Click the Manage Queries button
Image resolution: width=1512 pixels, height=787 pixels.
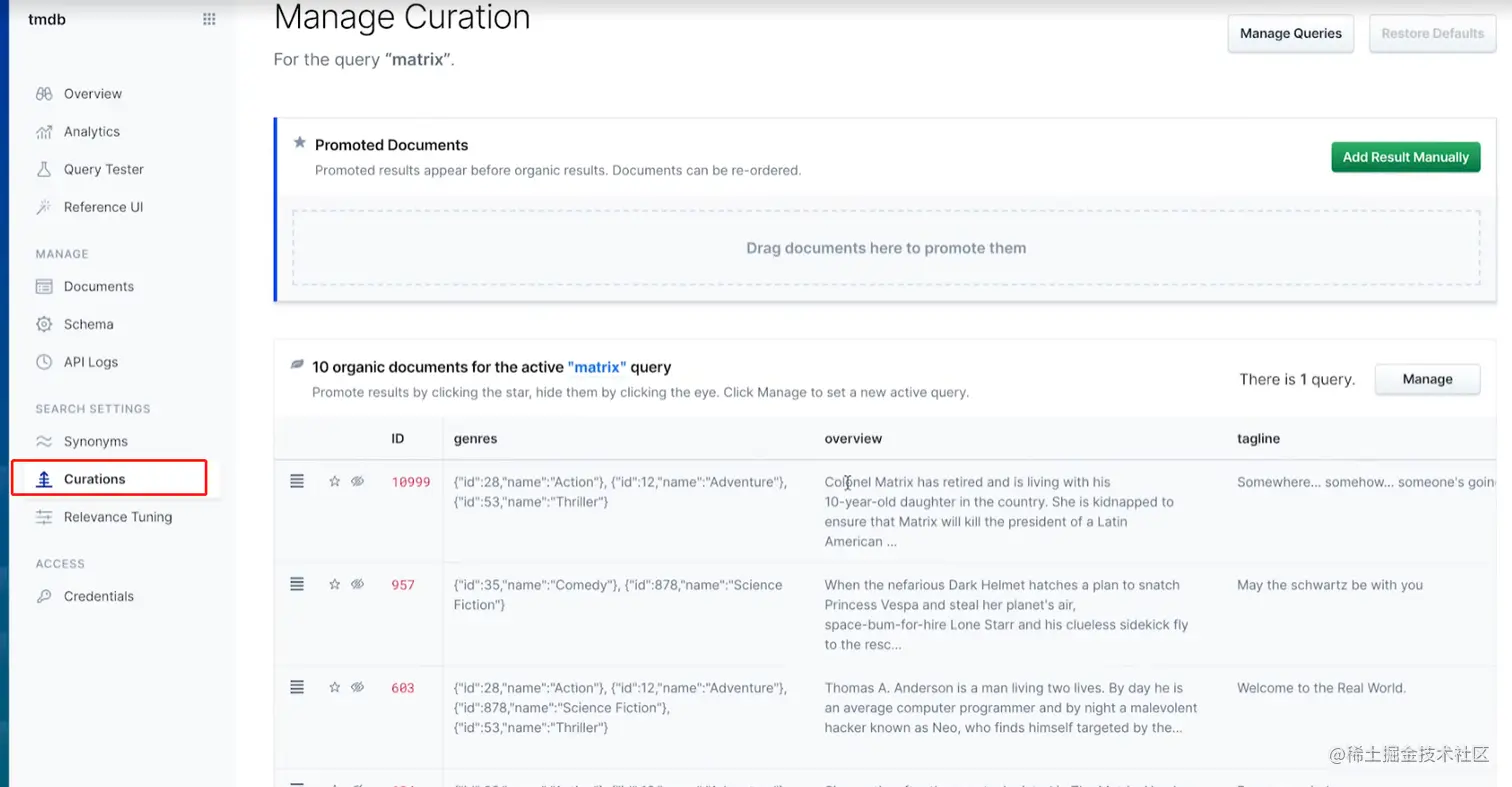(x=1291, y=33)
